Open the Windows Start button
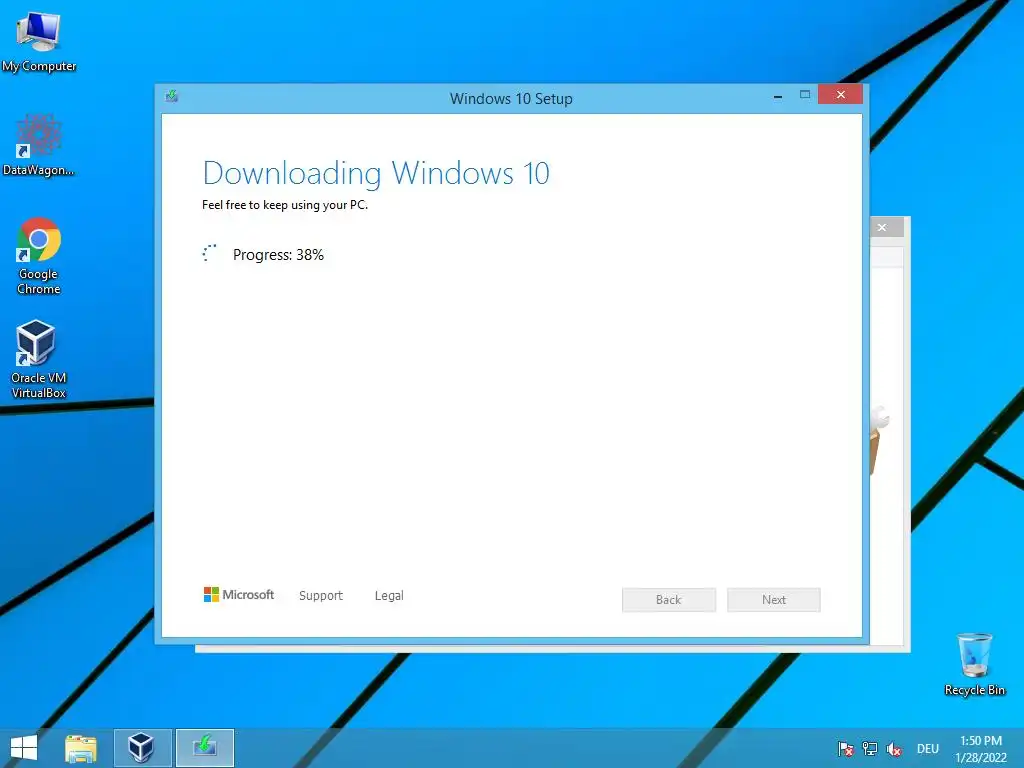Viewport: 1024px width, 768px height. tap(24, 748)
